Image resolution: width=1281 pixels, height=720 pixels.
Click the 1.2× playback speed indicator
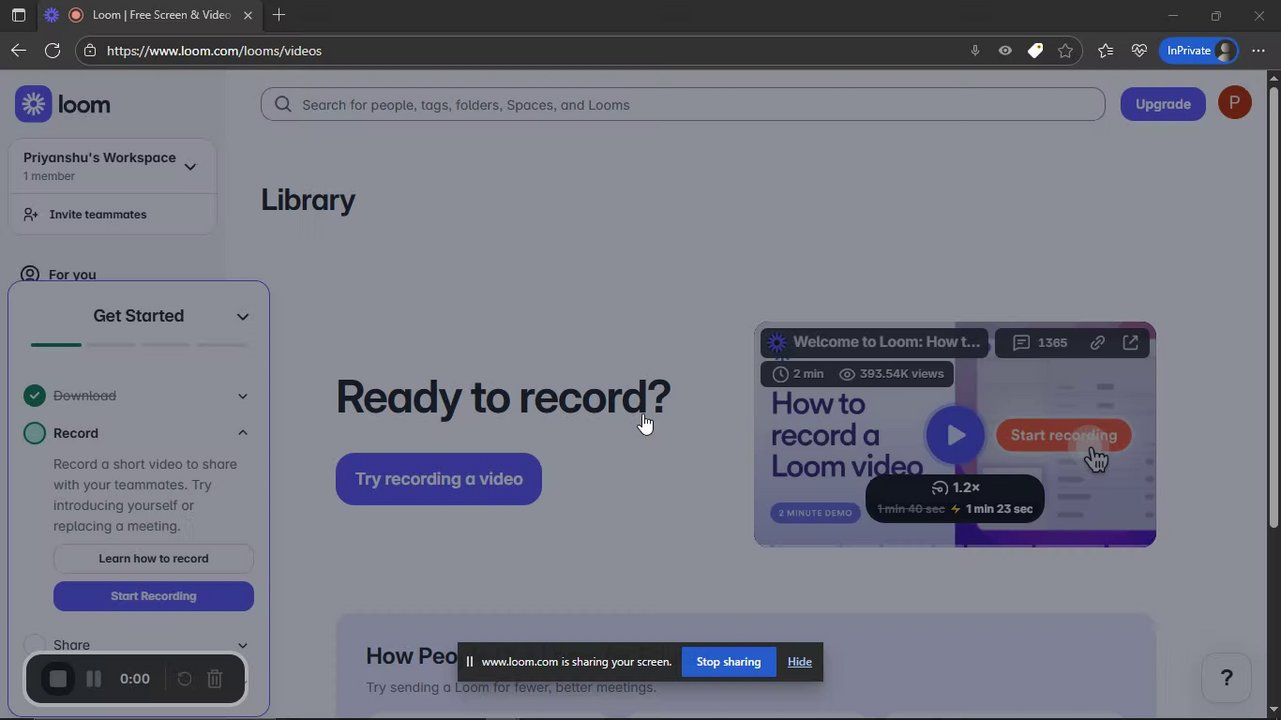pyautogui.click(x=955, y=487)
